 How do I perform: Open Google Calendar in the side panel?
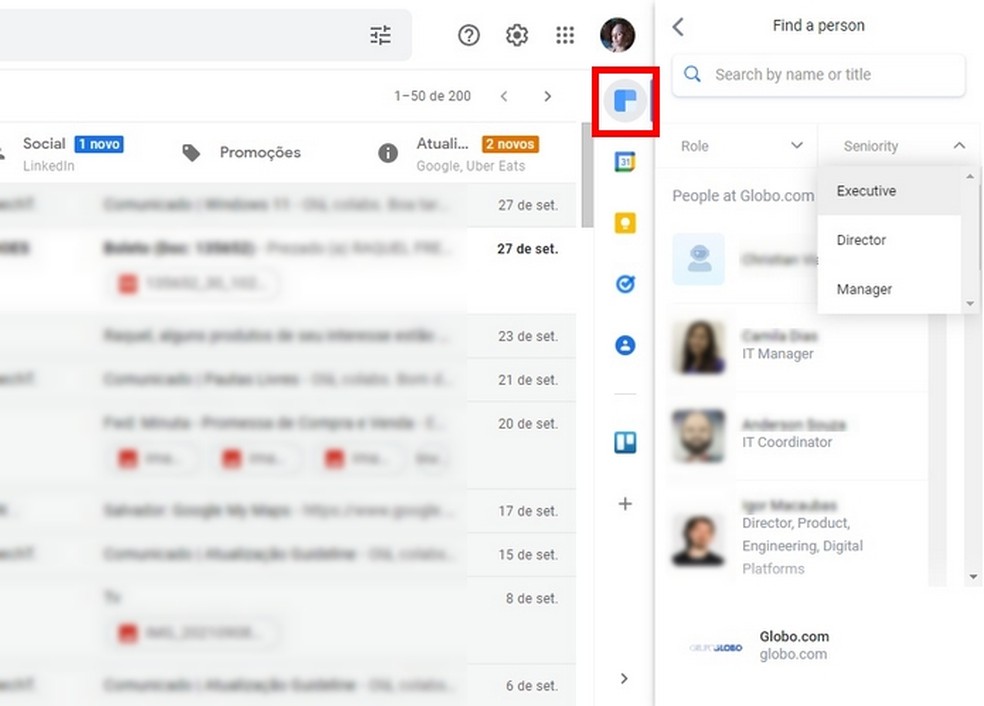tap(624, 162)
